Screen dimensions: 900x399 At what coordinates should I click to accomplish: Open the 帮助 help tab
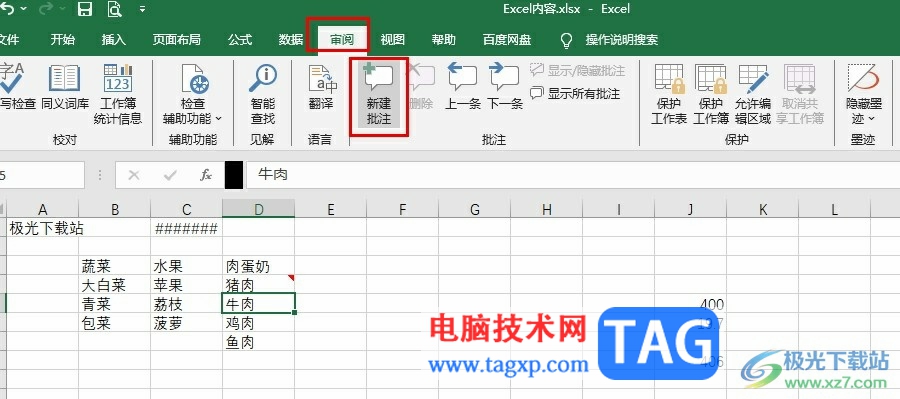coord(444,40)
